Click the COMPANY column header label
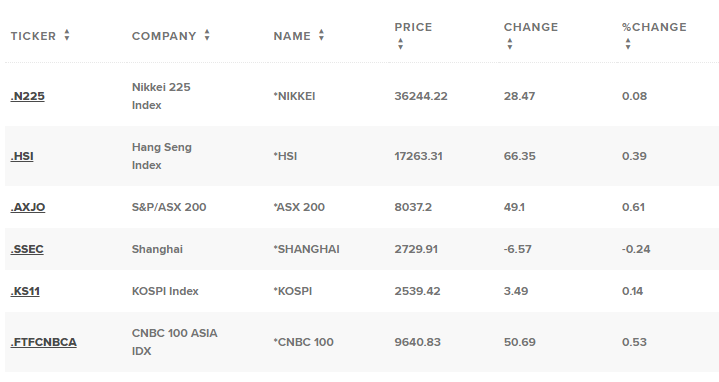This screenshot has width=719, height=382. point(164,36)
